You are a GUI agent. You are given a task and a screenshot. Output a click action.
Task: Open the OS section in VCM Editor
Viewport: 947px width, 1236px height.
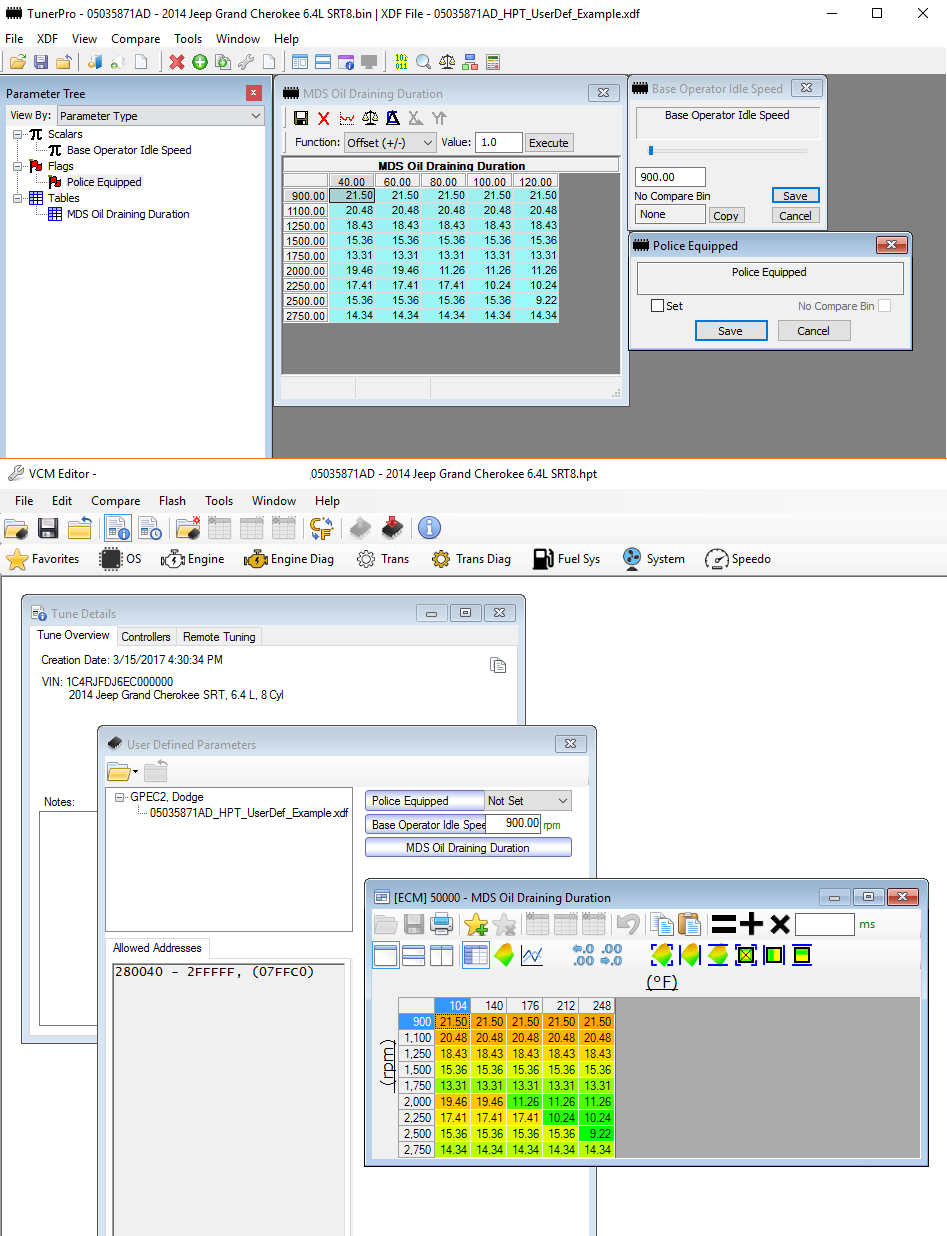click(x=121, y=559)
